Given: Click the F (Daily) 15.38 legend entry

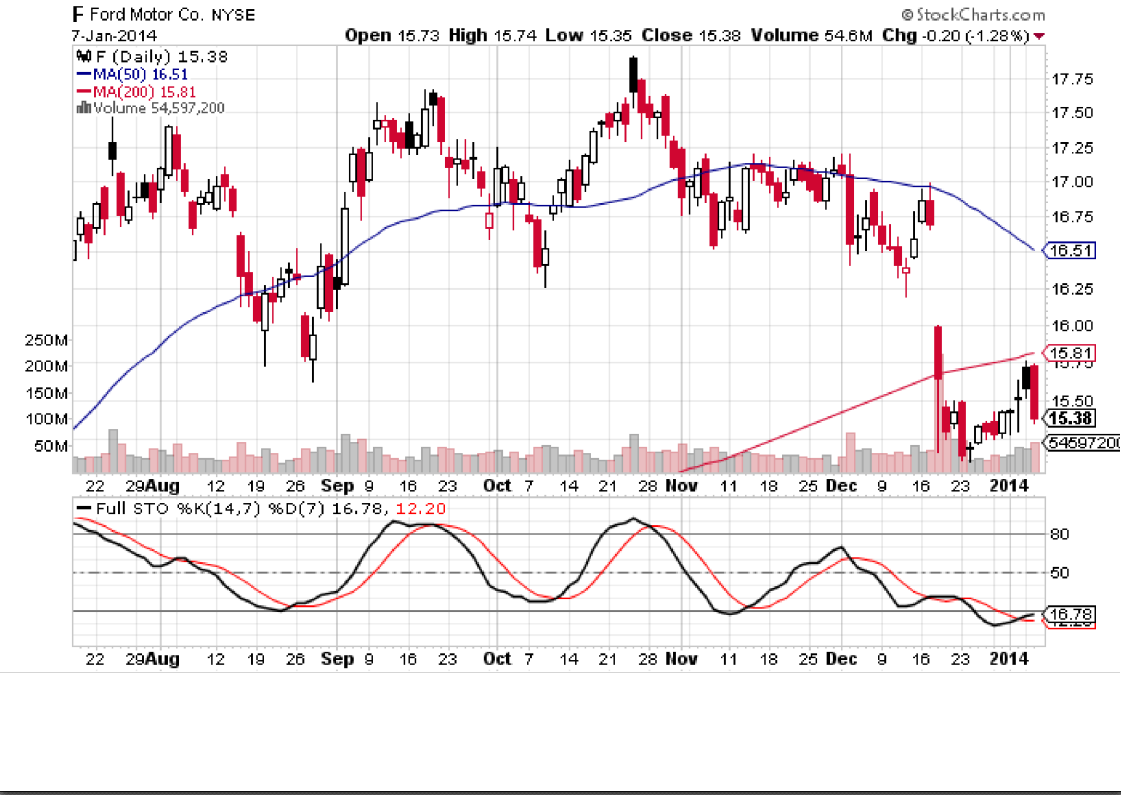Looking at the screenshot, I should click(x=161, y=56).
